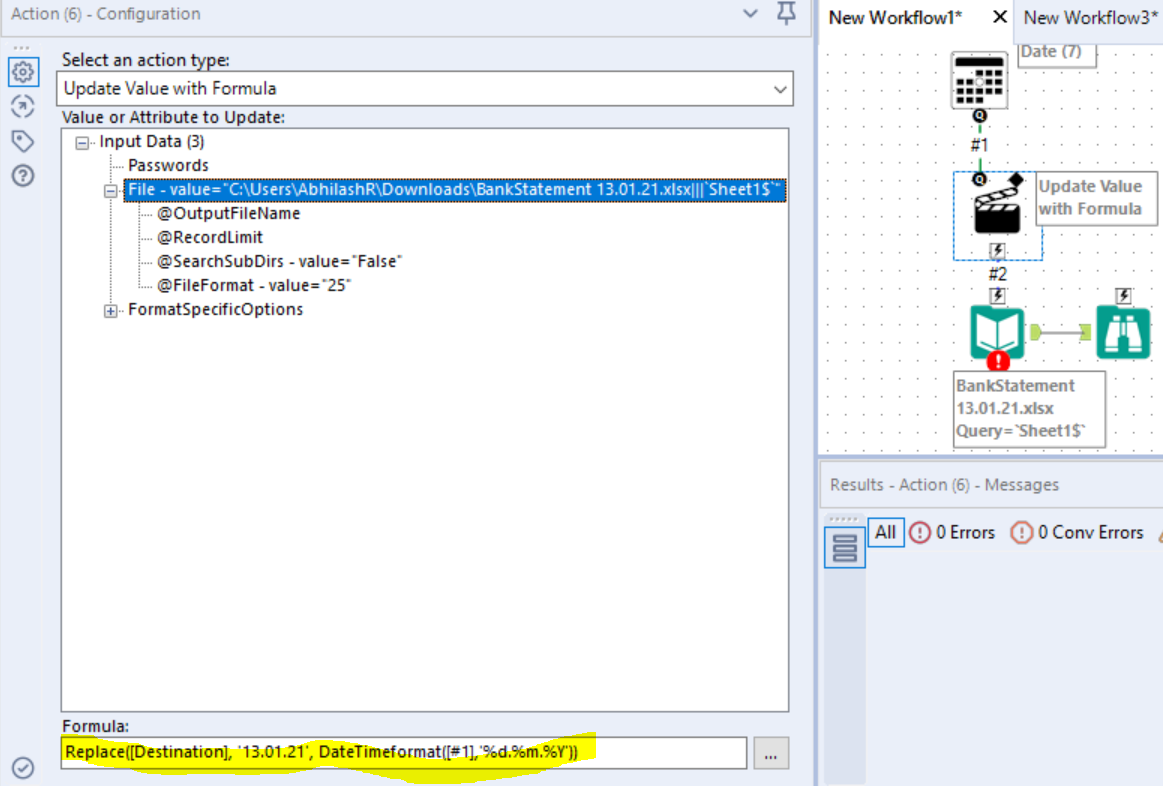
Task: Unpin the Action Configuration panel
Action: pos(786,15)
